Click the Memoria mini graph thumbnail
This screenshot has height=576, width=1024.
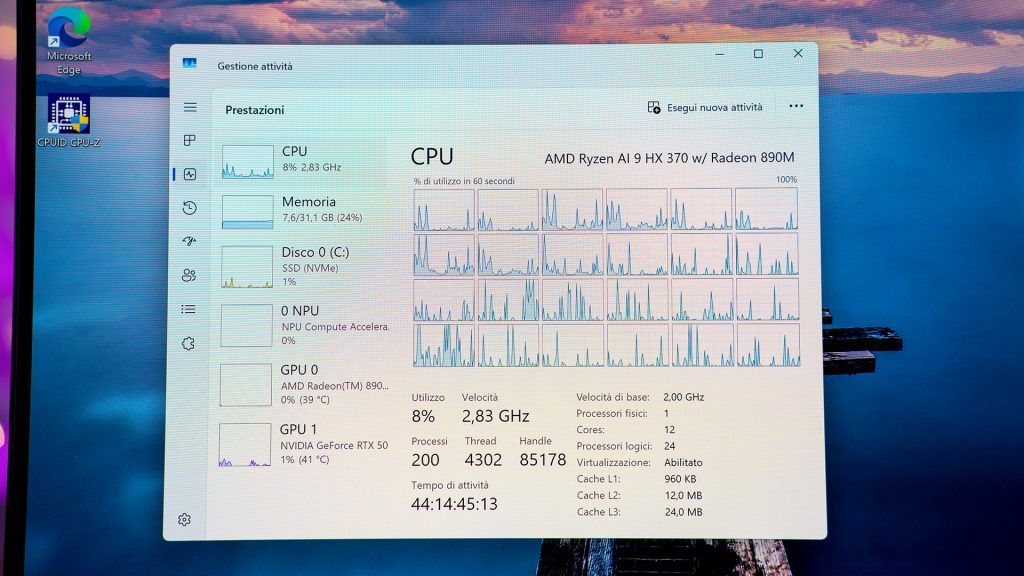[x=247, y=212]
